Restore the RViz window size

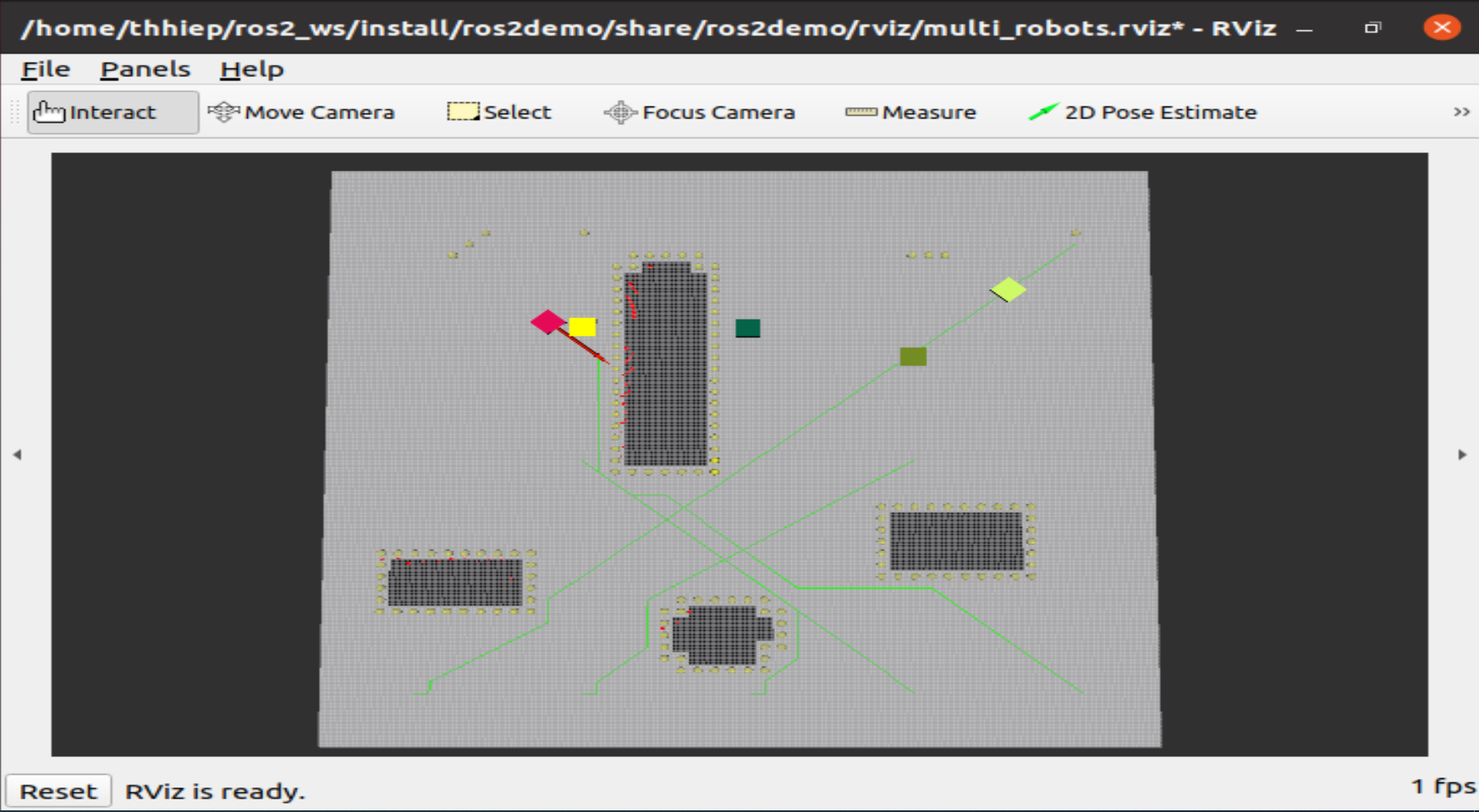click(1372, 28)
